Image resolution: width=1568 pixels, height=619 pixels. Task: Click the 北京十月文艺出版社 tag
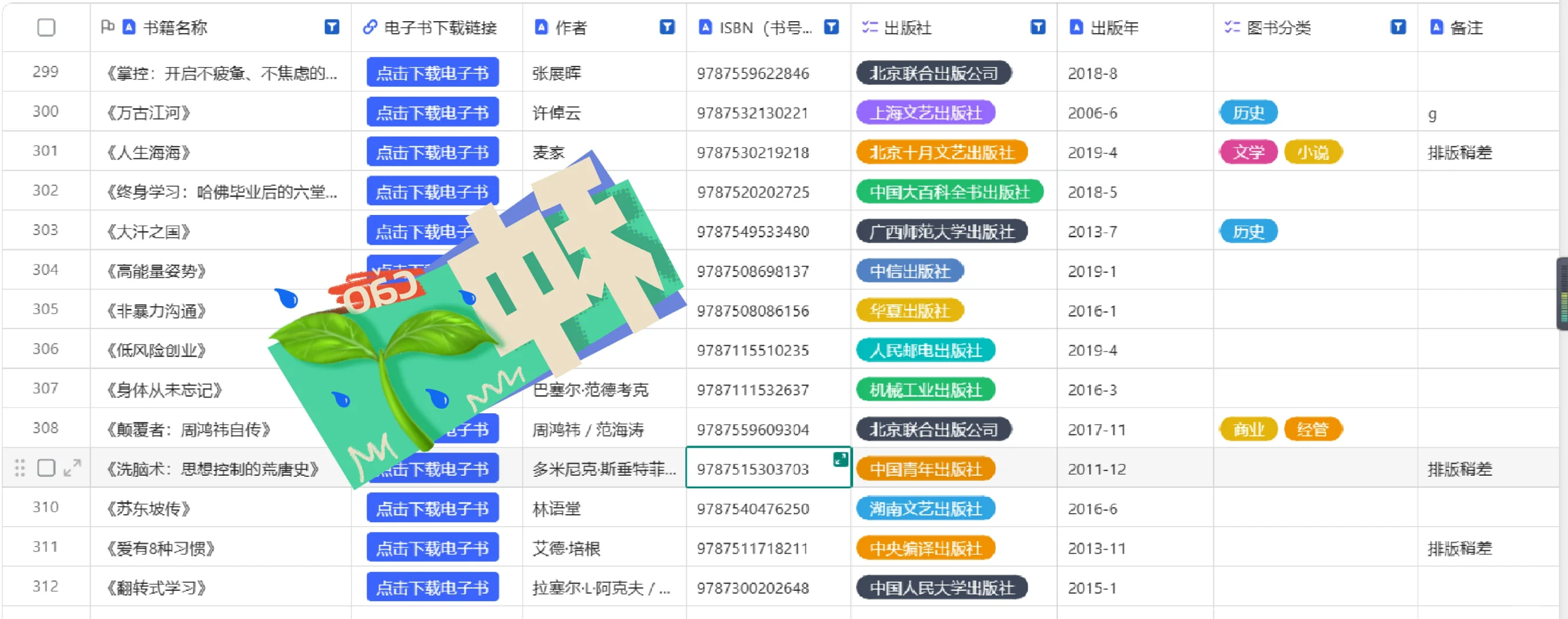941,152
